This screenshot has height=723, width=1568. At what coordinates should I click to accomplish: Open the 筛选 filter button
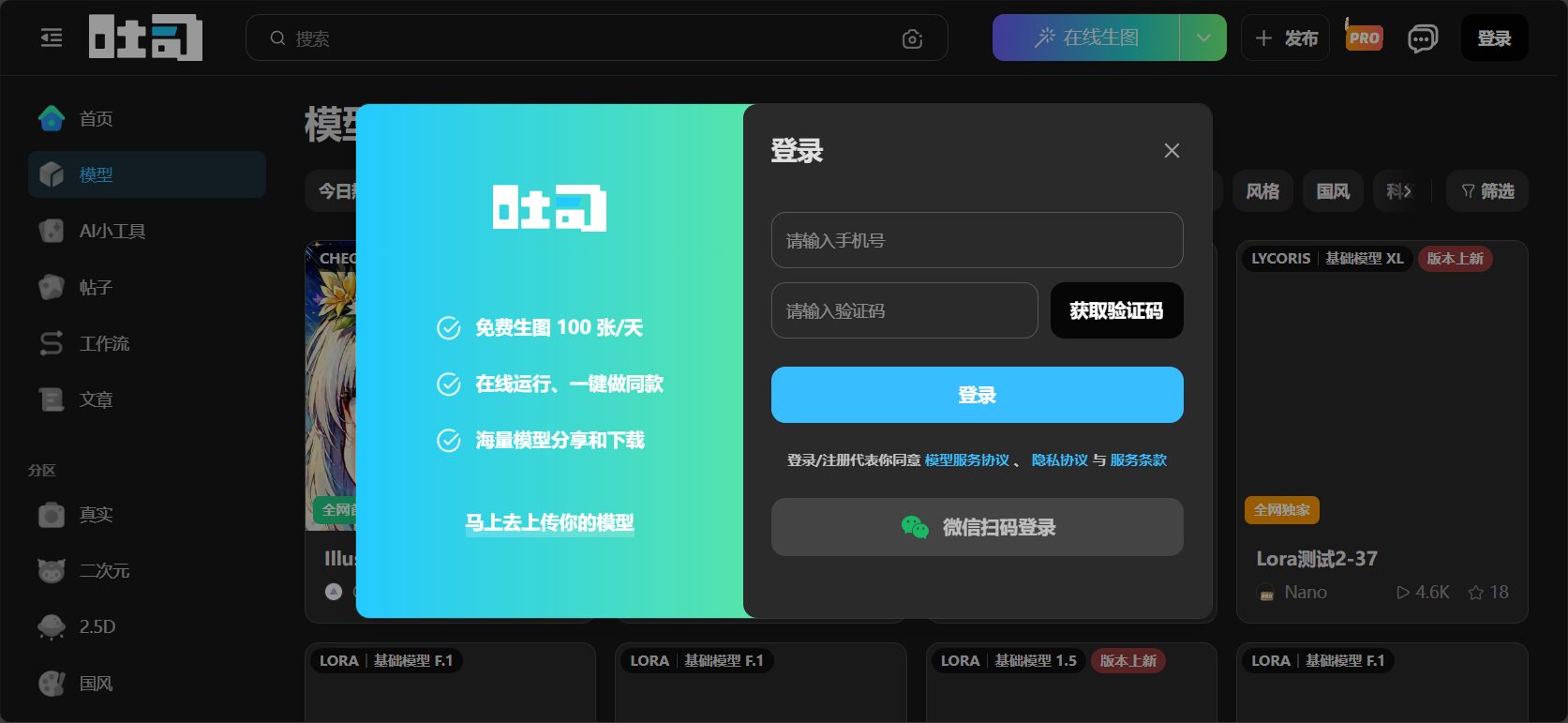click(x=1487, y=191)
